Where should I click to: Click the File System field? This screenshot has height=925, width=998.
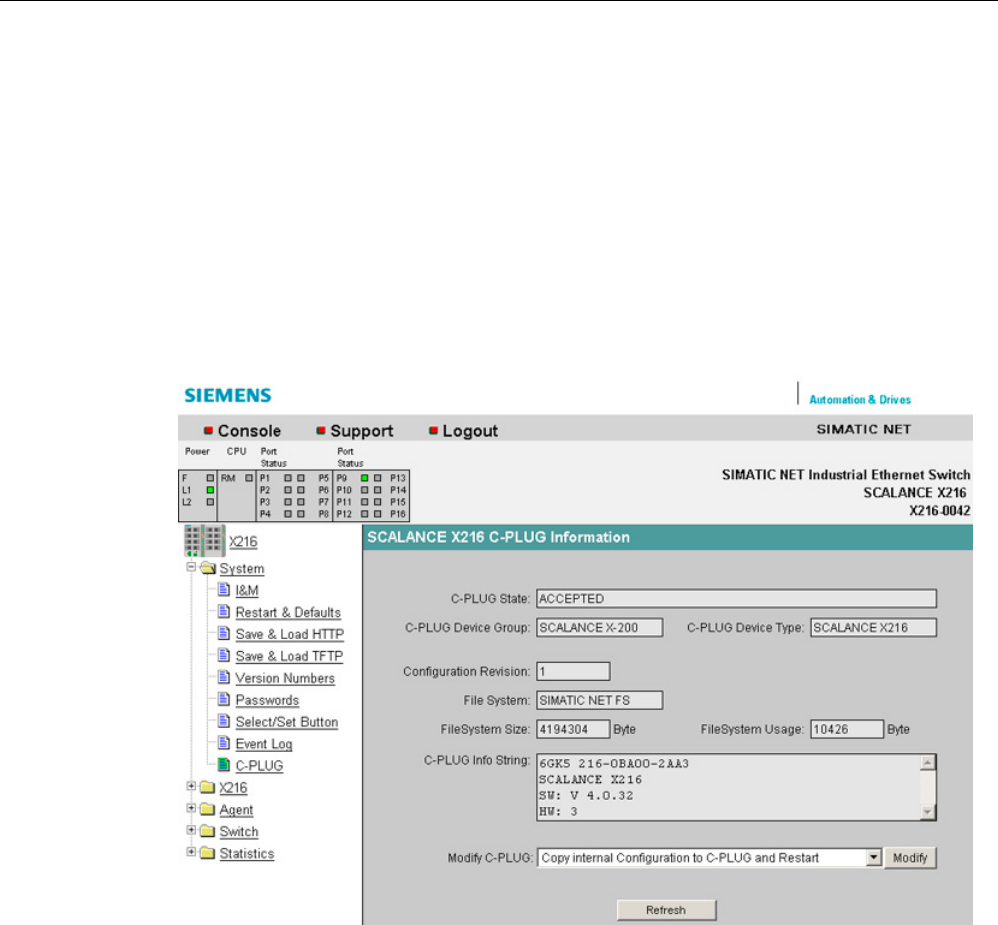[x=600, y=700]
